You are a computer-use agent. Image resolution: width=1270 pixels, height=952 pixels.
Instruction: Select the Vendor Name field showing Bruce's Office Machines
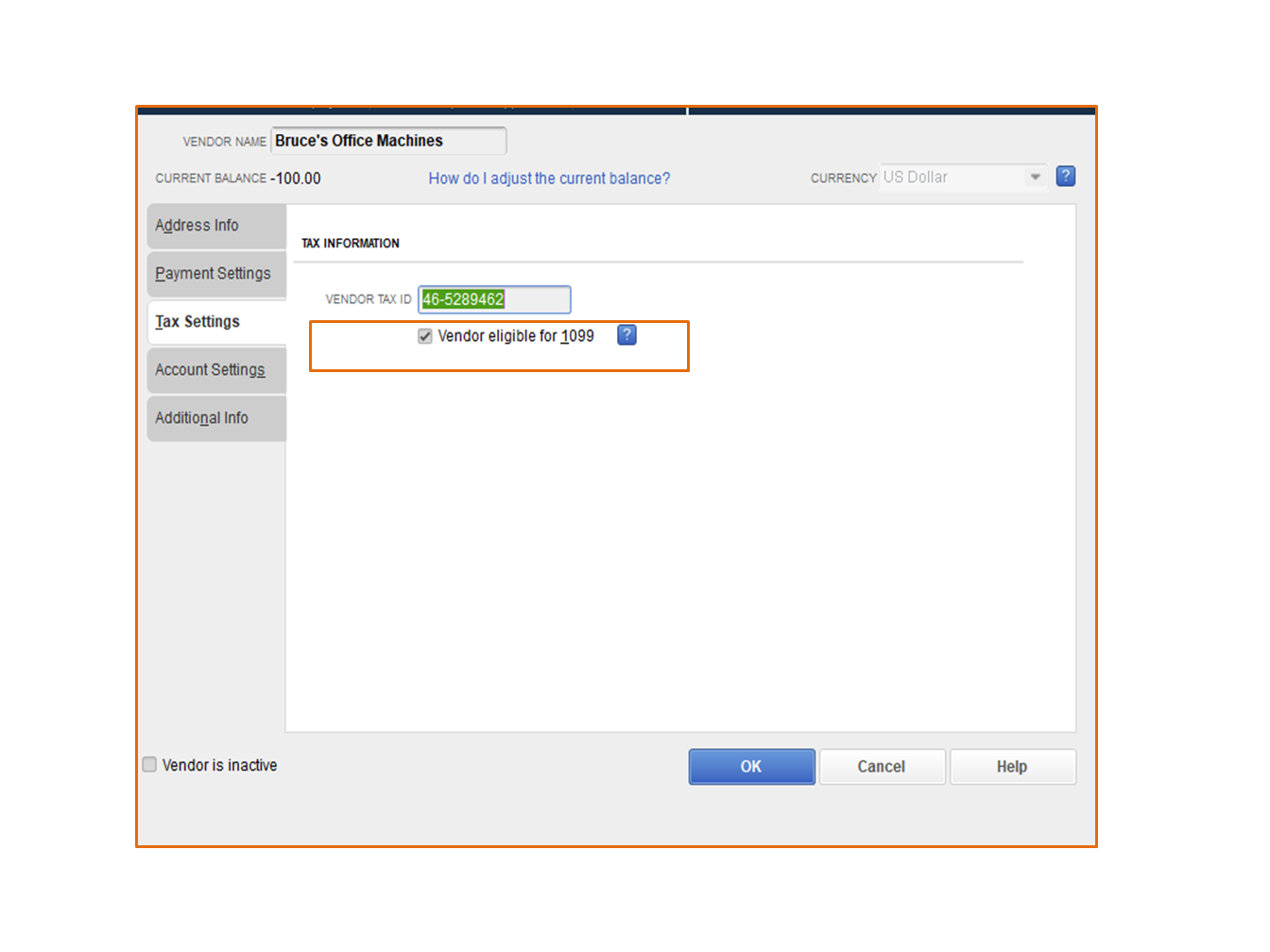[387, 140]
